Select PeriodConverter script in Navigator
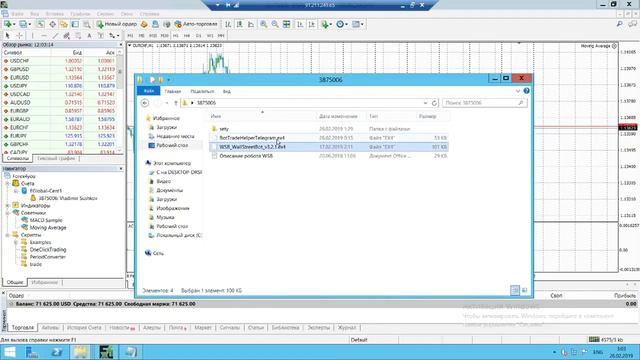640x360 pixels. [x=44, y=257]
